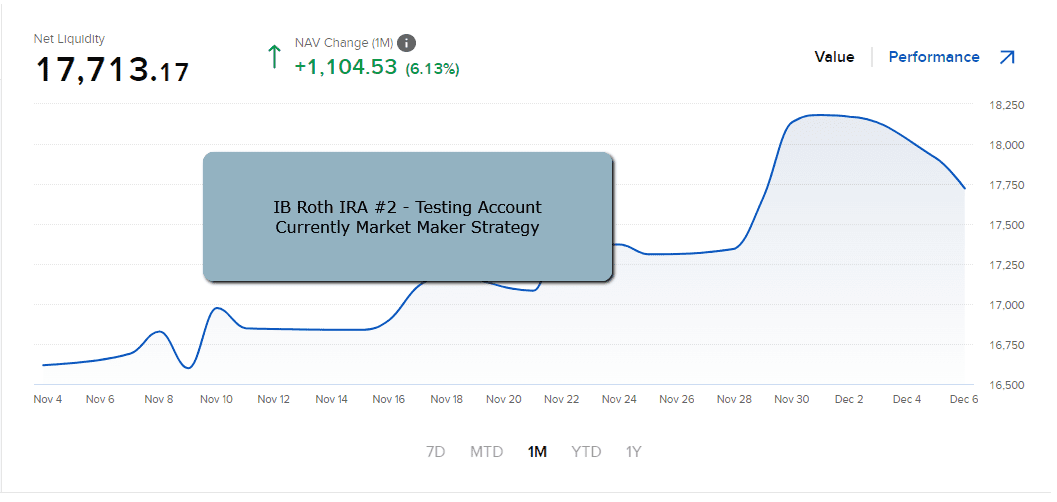The image size is (1057, 502).
Task: Select the 1Y time range
Action: tap(634, 452)
